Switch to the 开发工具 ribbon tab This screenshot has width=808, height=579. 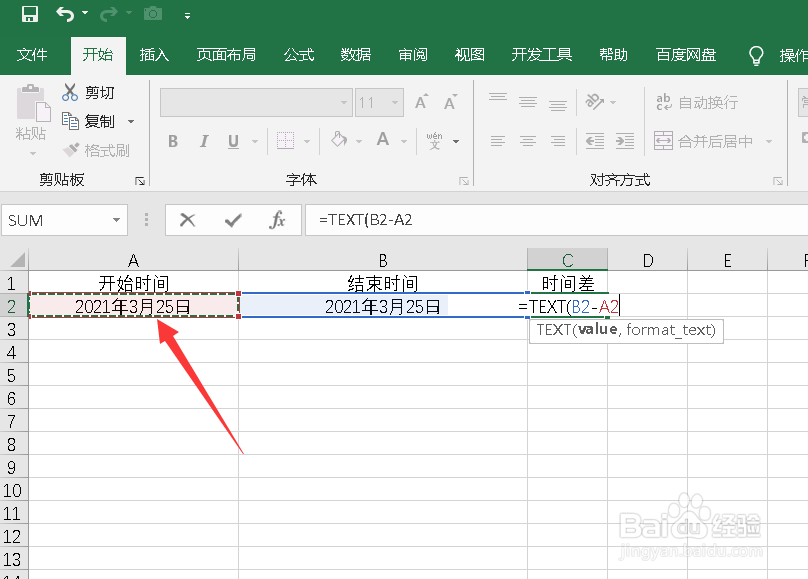(542, 55)
